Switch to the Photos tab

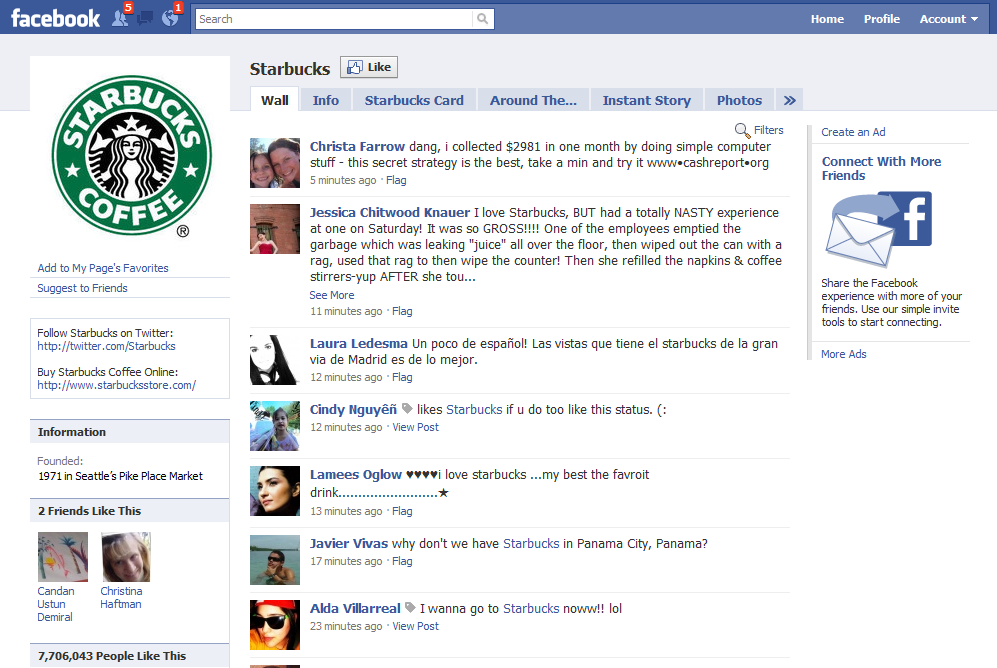pyautogui.click(x=739, y=99)
